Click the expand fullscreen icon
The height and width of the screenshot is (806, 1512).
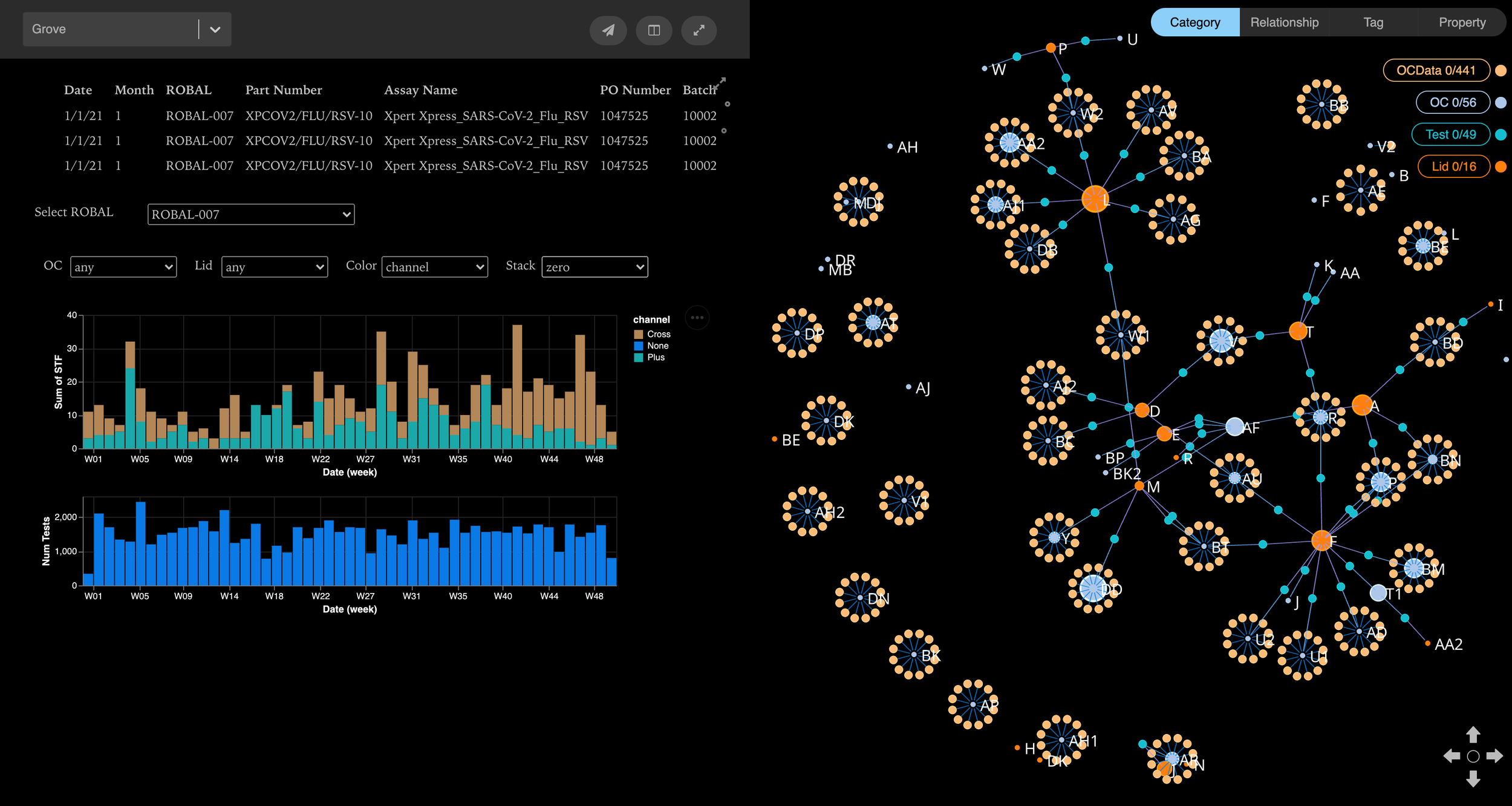(x=699, y=30)
